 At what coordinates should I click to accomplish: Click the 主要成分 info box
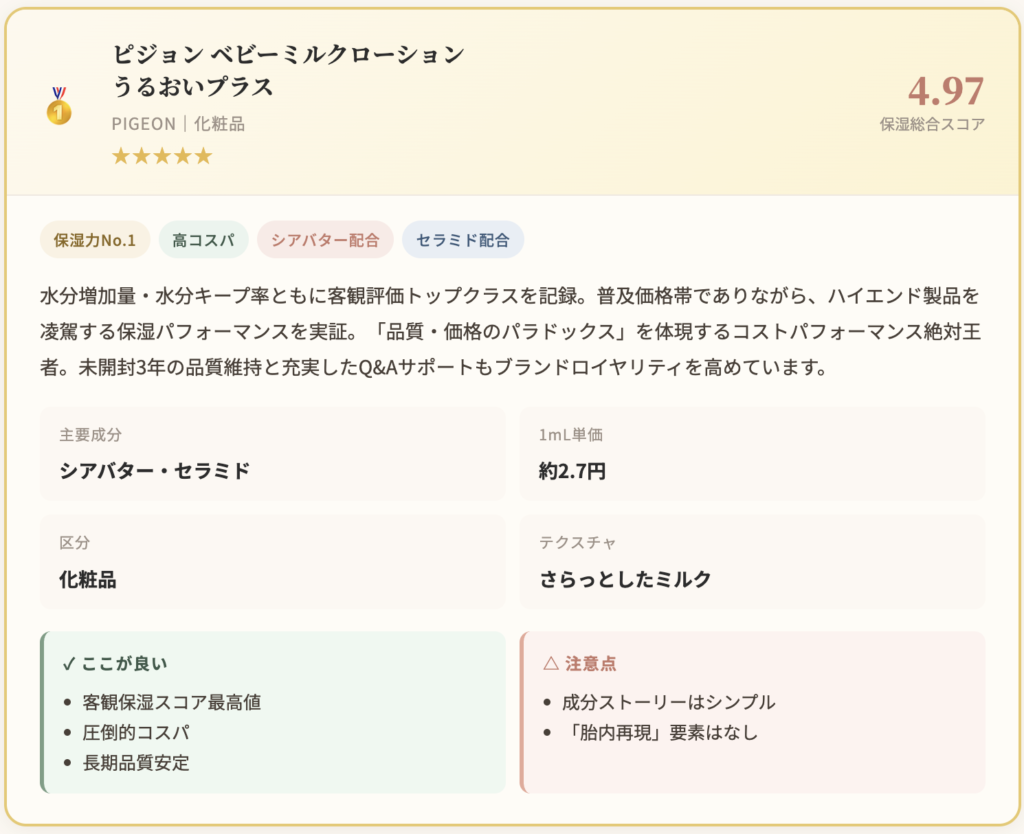coord(273,454)
